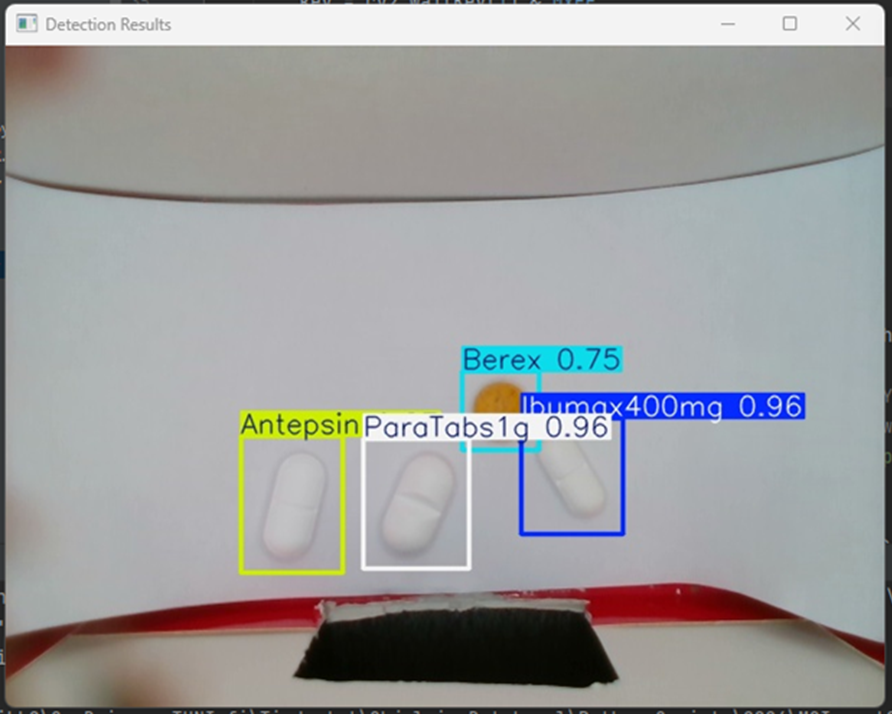Click the Detection Results window icon

point(29,24)
